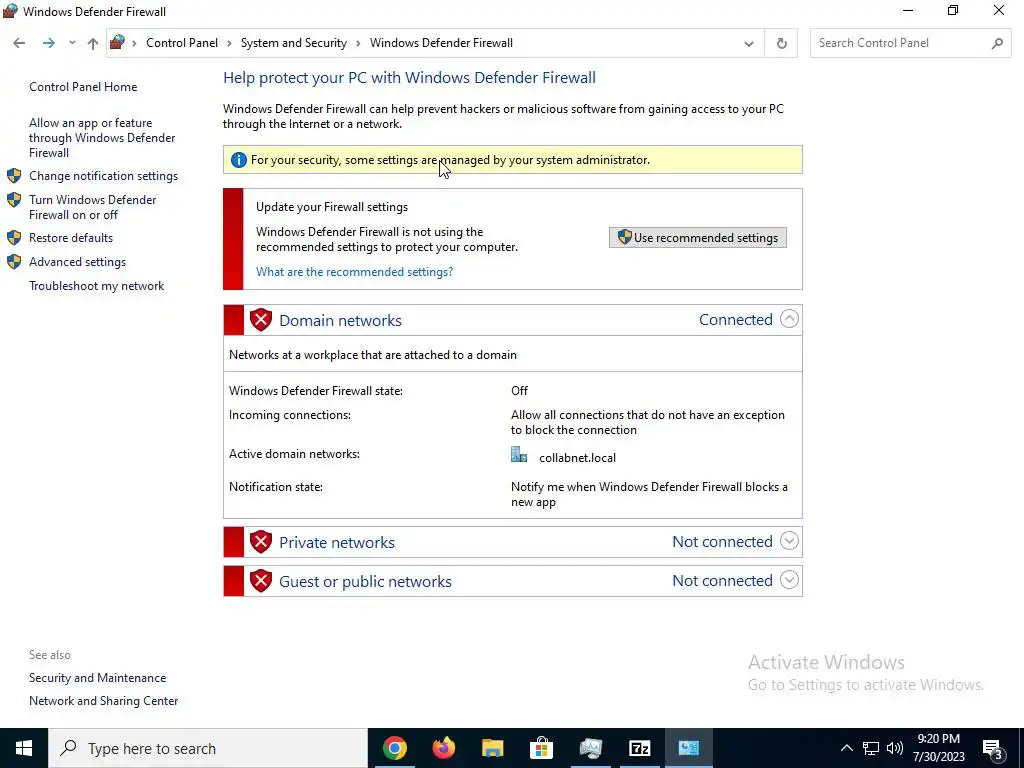This screenshot has width=1024, height=768.
Task: Open the Windows Start menu
Action: pos(24,748)
